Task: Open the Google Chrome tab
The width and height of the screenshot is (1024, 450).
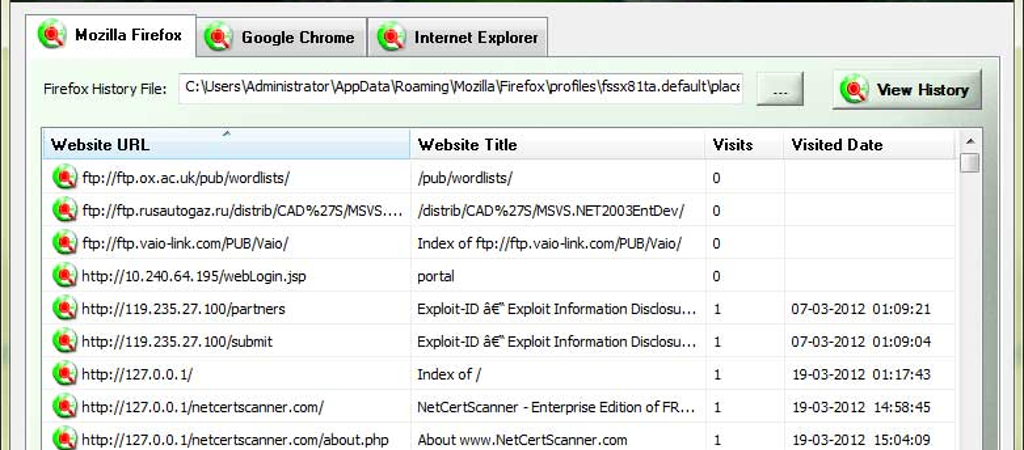Action: 281,37
